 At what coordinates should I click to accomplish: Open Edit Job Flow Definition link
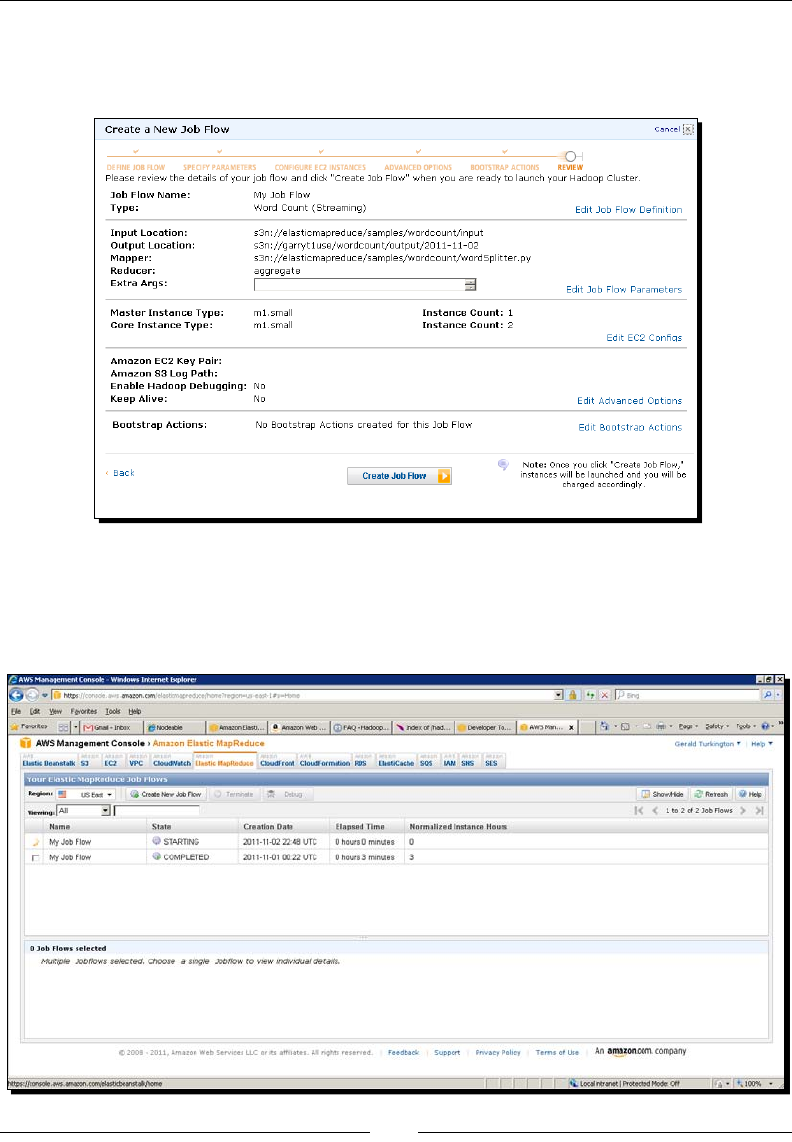point(629,210)
